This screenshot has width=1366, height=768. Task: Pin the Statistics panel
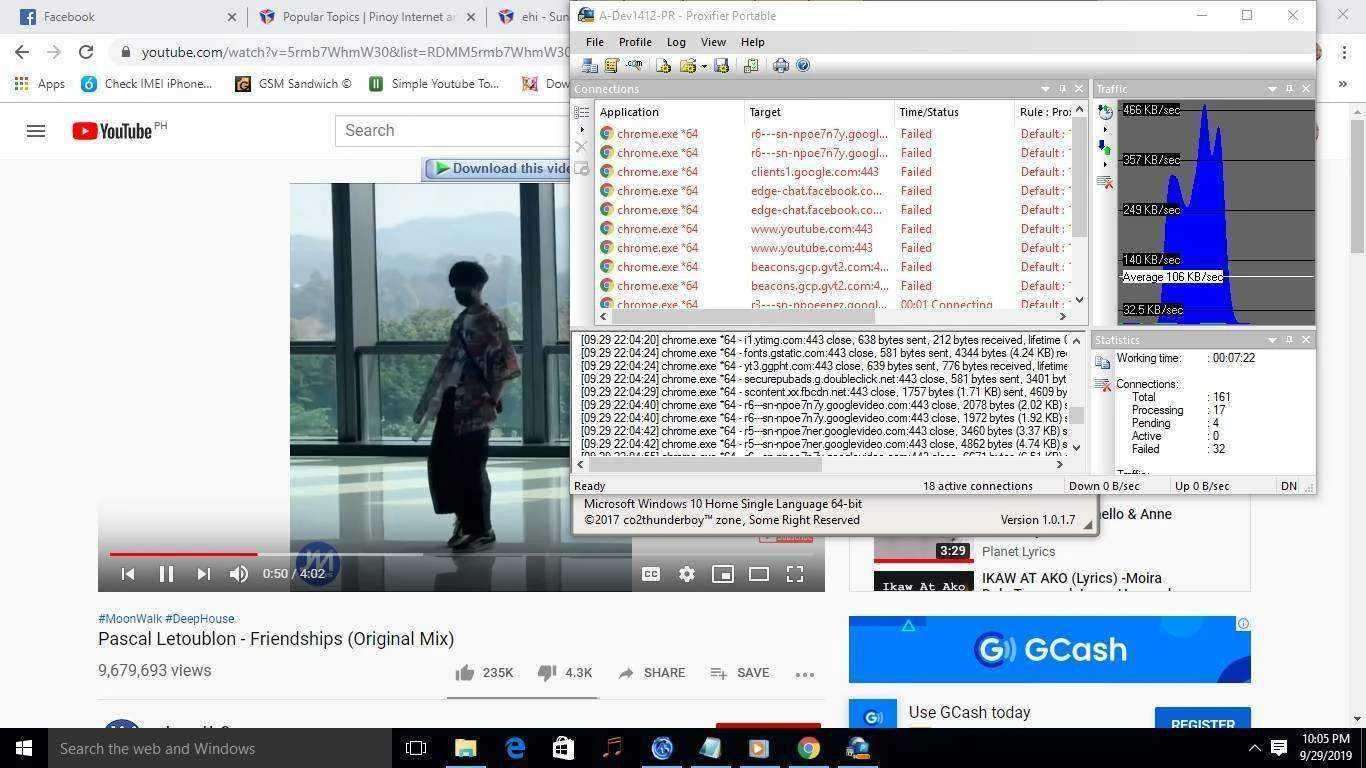(1289, 340)
